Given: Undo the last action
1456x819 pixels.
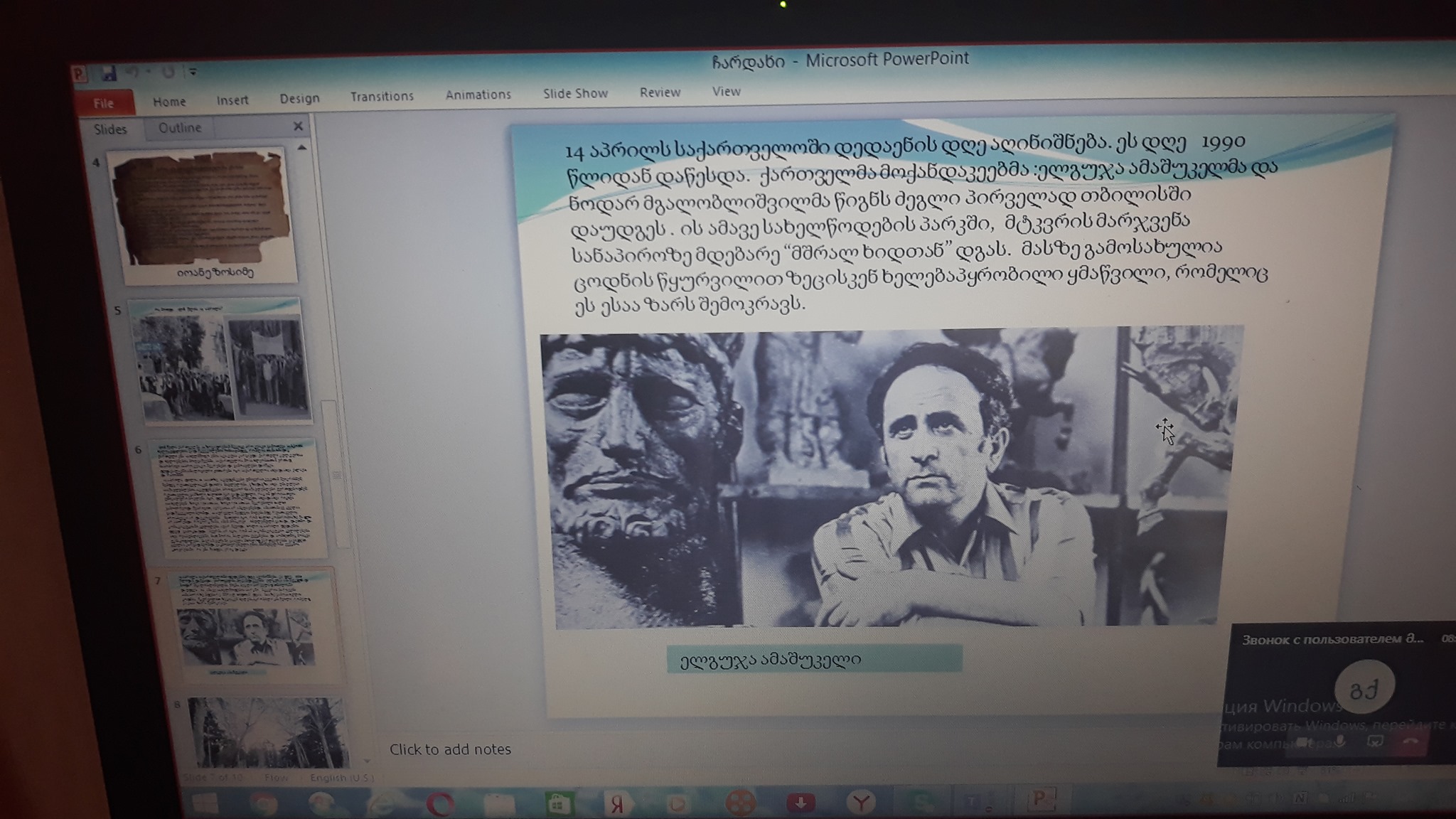Looking at the screenshot, I should 133,73.
